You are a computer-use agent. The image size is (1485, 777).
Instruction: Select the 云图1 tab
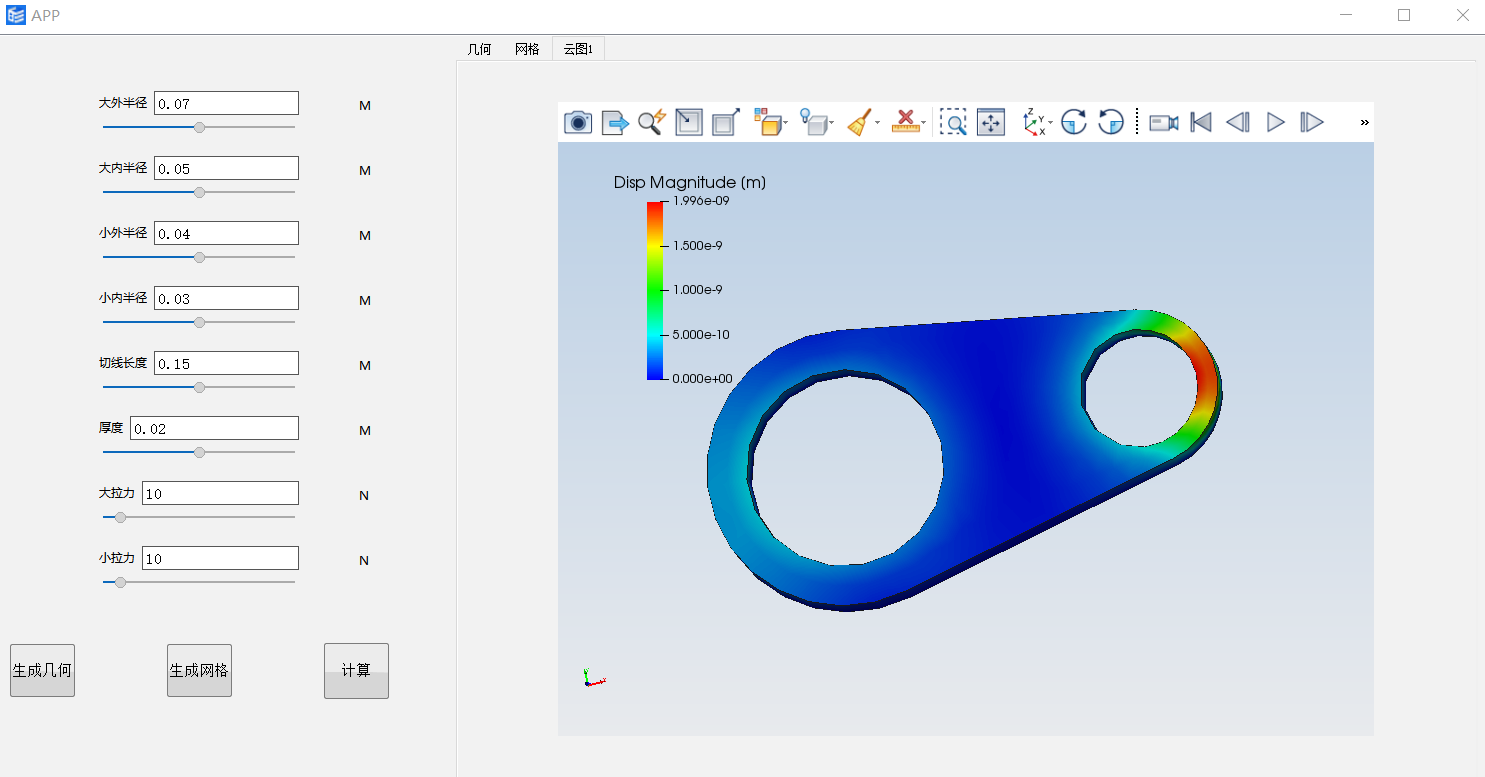(x=578, y=49)
